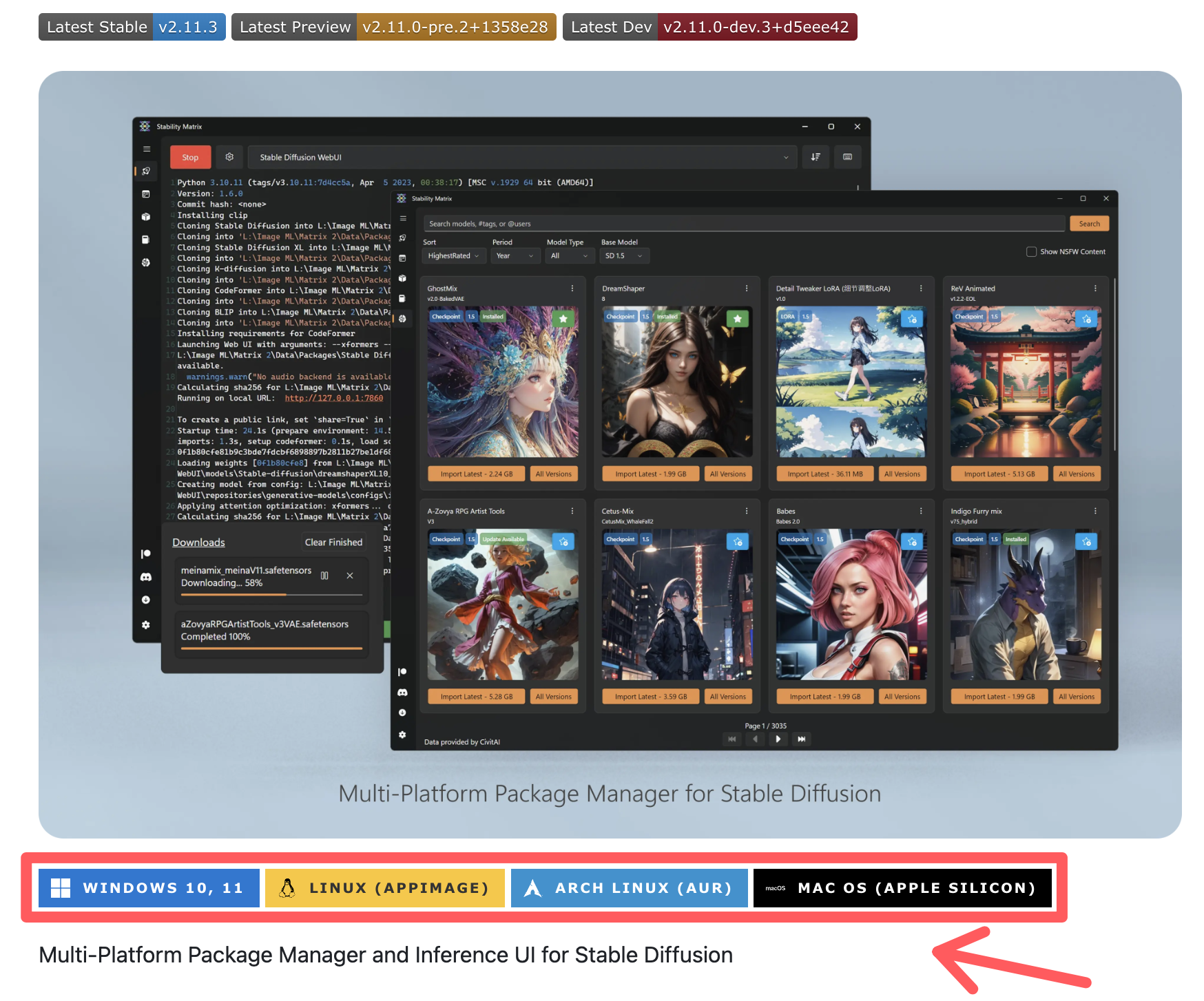Open the Base Model SD 1.5 dropdown
Viewport: 1204px width, 1001px height.
click(624, 256)
